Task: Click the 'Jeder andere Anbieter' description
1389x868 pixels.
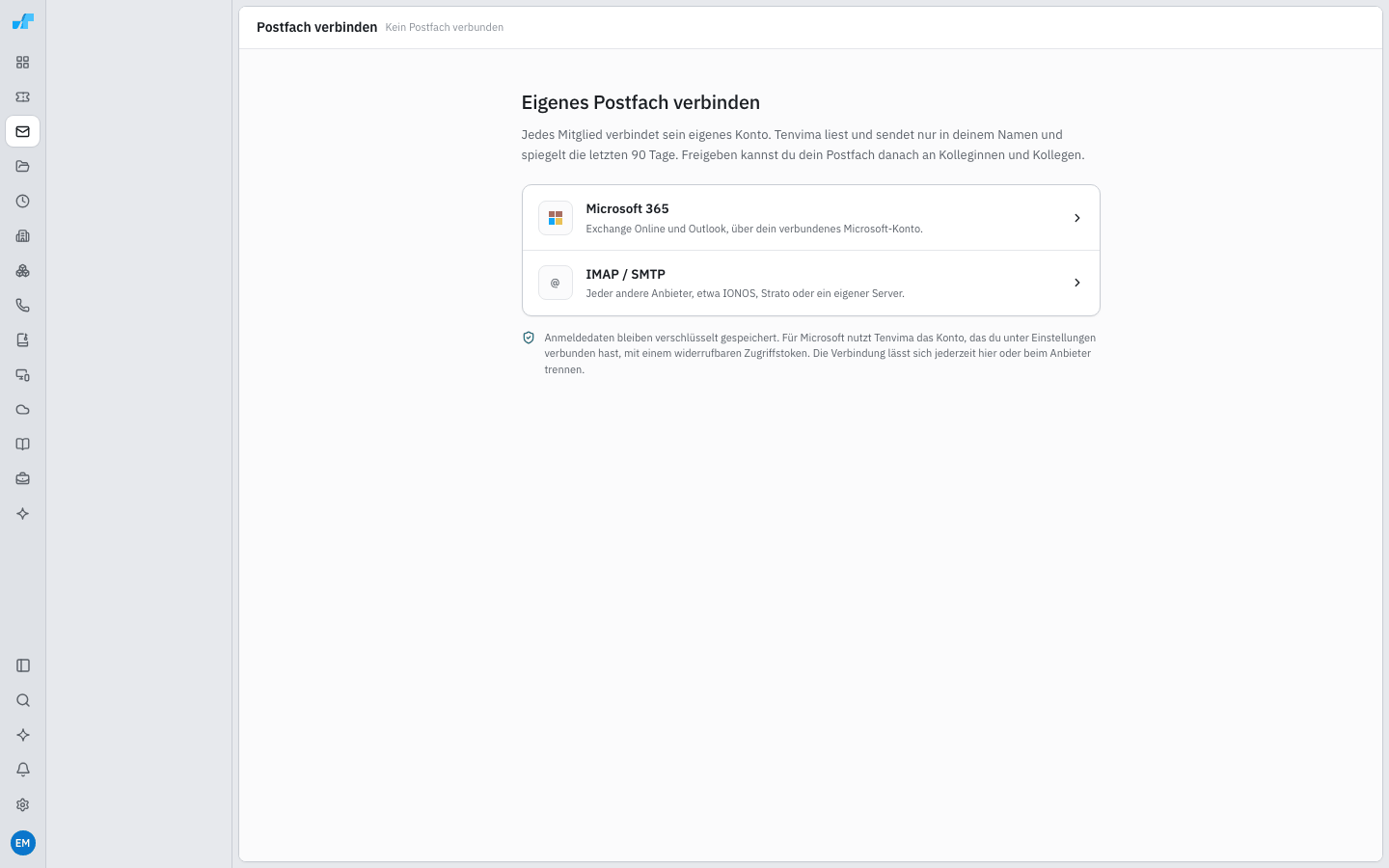Action: [x=745, y=293]
